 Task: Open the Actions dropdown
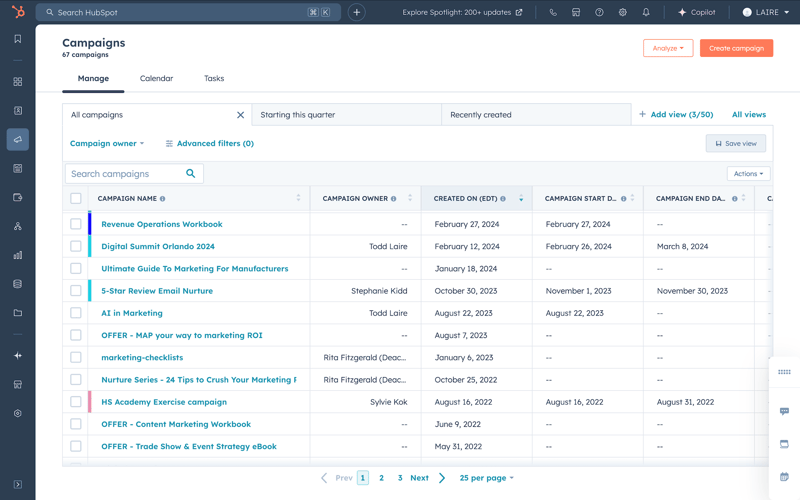pos(748,173)
